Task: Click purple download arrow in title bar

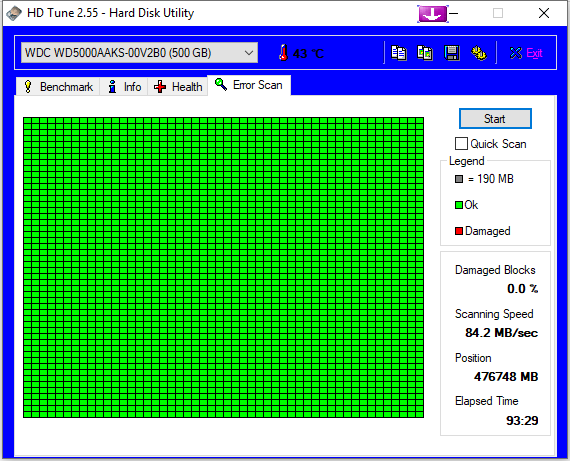Action: click(432, 14)
